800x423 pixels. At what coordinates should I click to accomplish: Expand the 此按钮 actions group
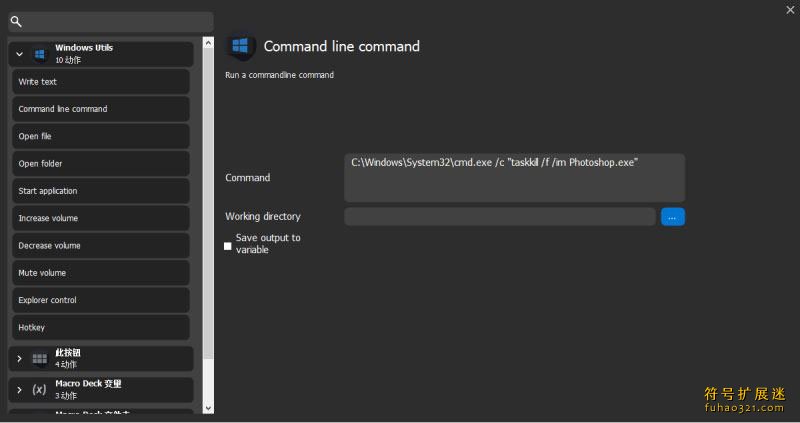click(19, 359)
